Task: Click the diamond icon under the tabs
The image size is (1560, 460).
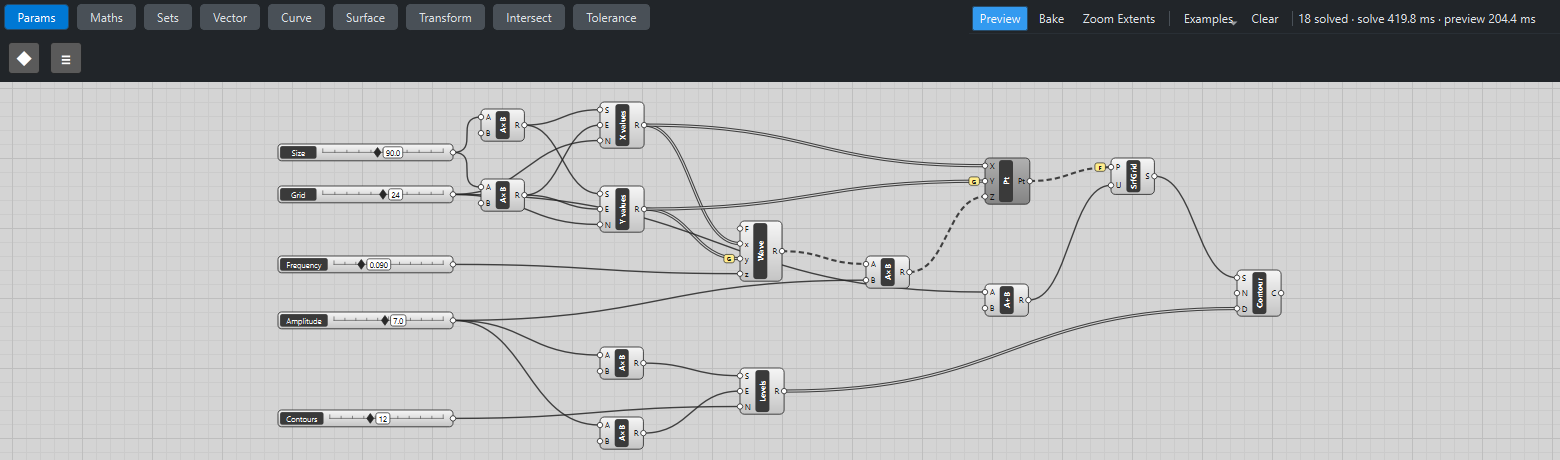Action: (24, 59)
